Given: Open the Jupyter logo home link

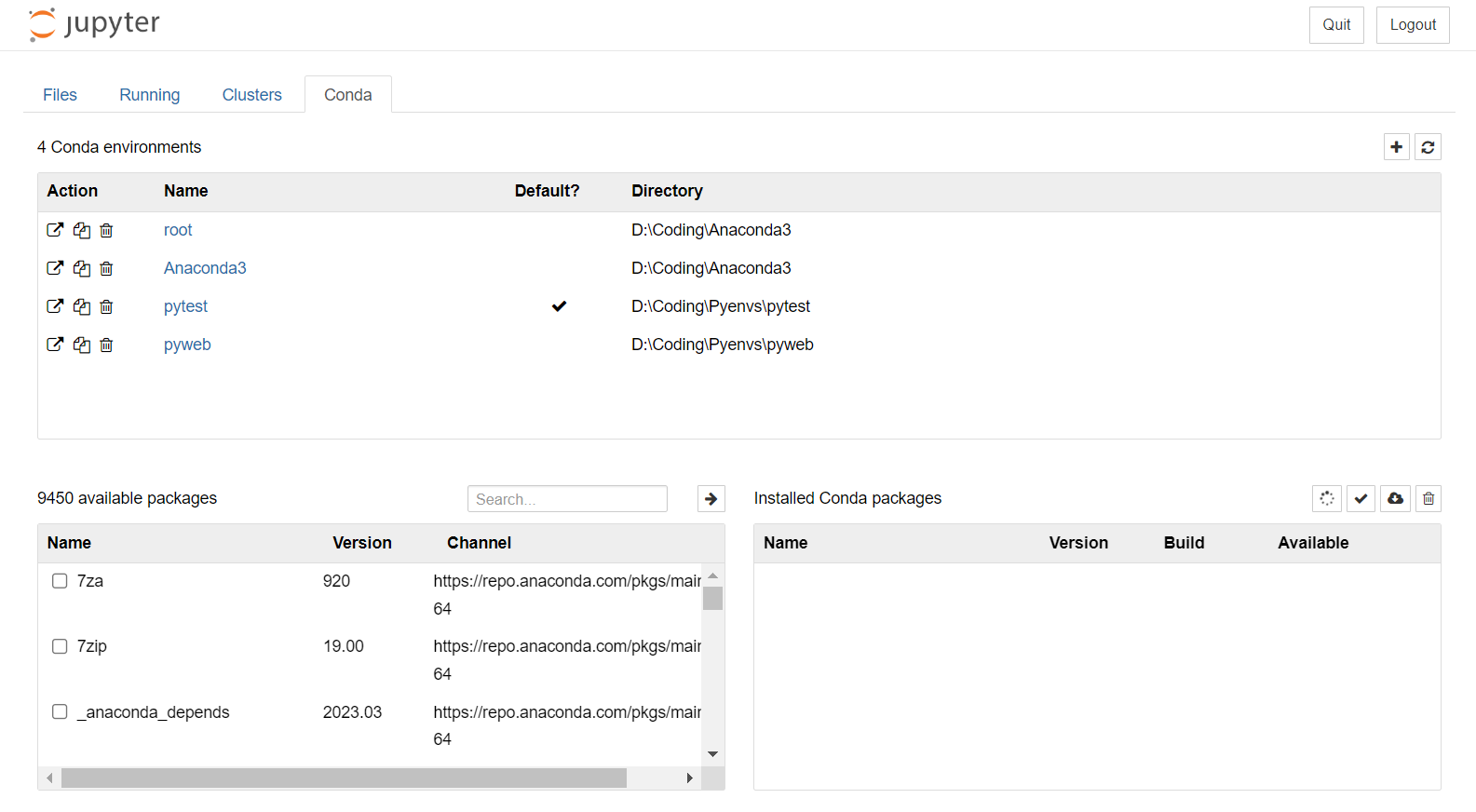Looking at the screenshot, I should 94,24.
